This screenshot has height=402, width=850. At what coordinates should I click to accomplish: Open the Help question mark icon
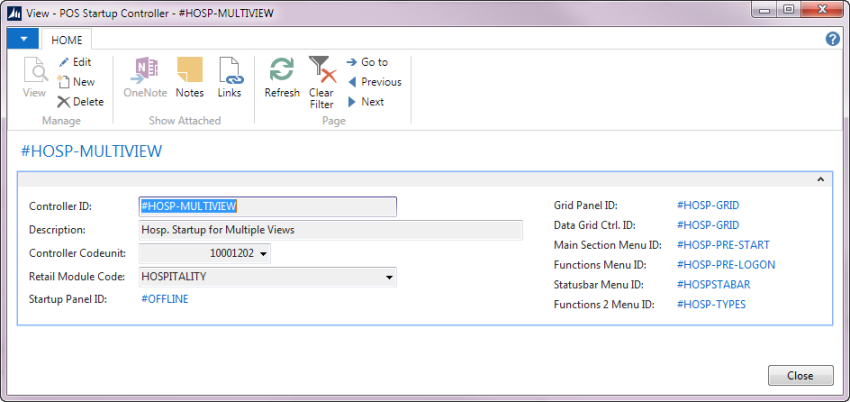[x=832, y=39]
